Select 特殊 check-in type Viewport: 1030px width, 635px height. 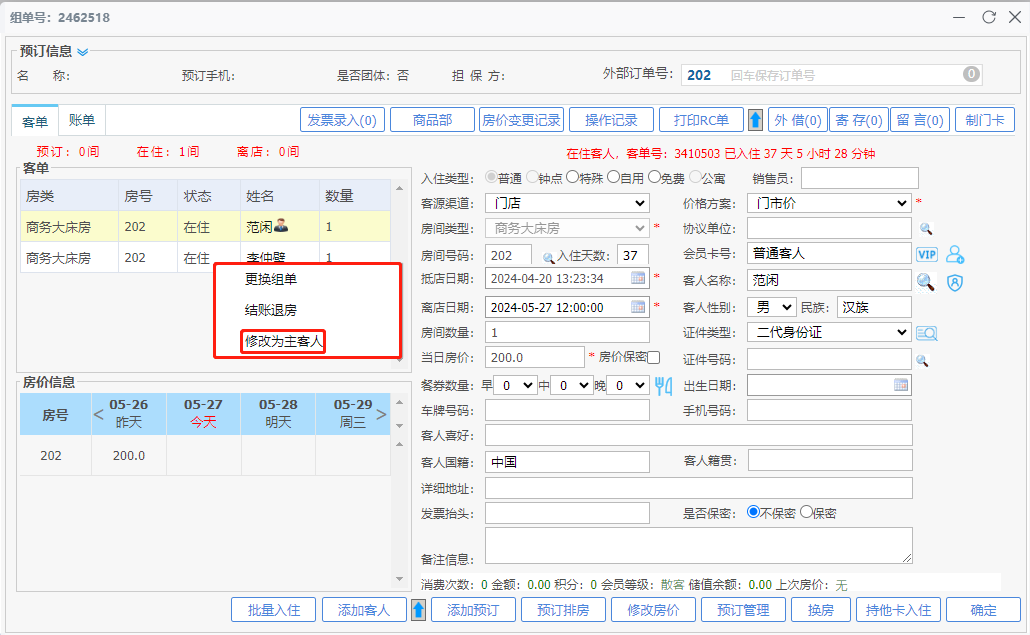tap(572, 177)
